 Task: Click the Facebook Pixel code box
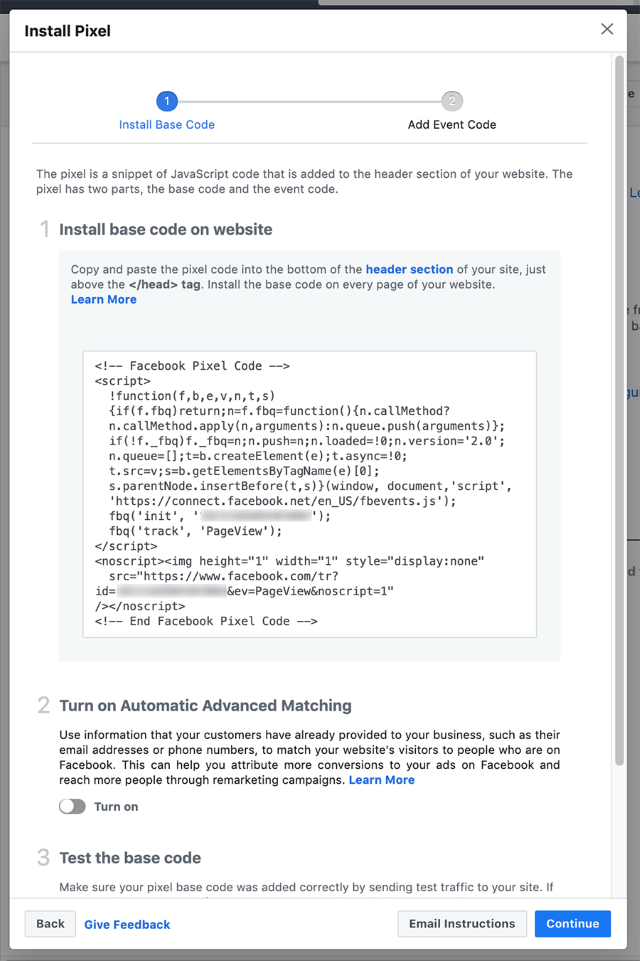click(310, 494)
